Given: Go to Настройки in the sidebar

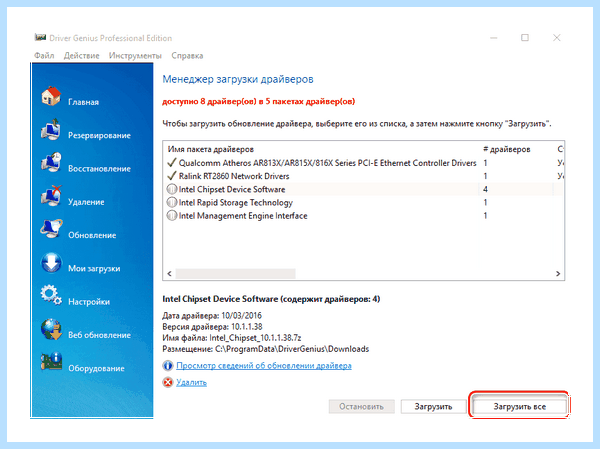Looking at the screenshot, I should coord(89,302).
